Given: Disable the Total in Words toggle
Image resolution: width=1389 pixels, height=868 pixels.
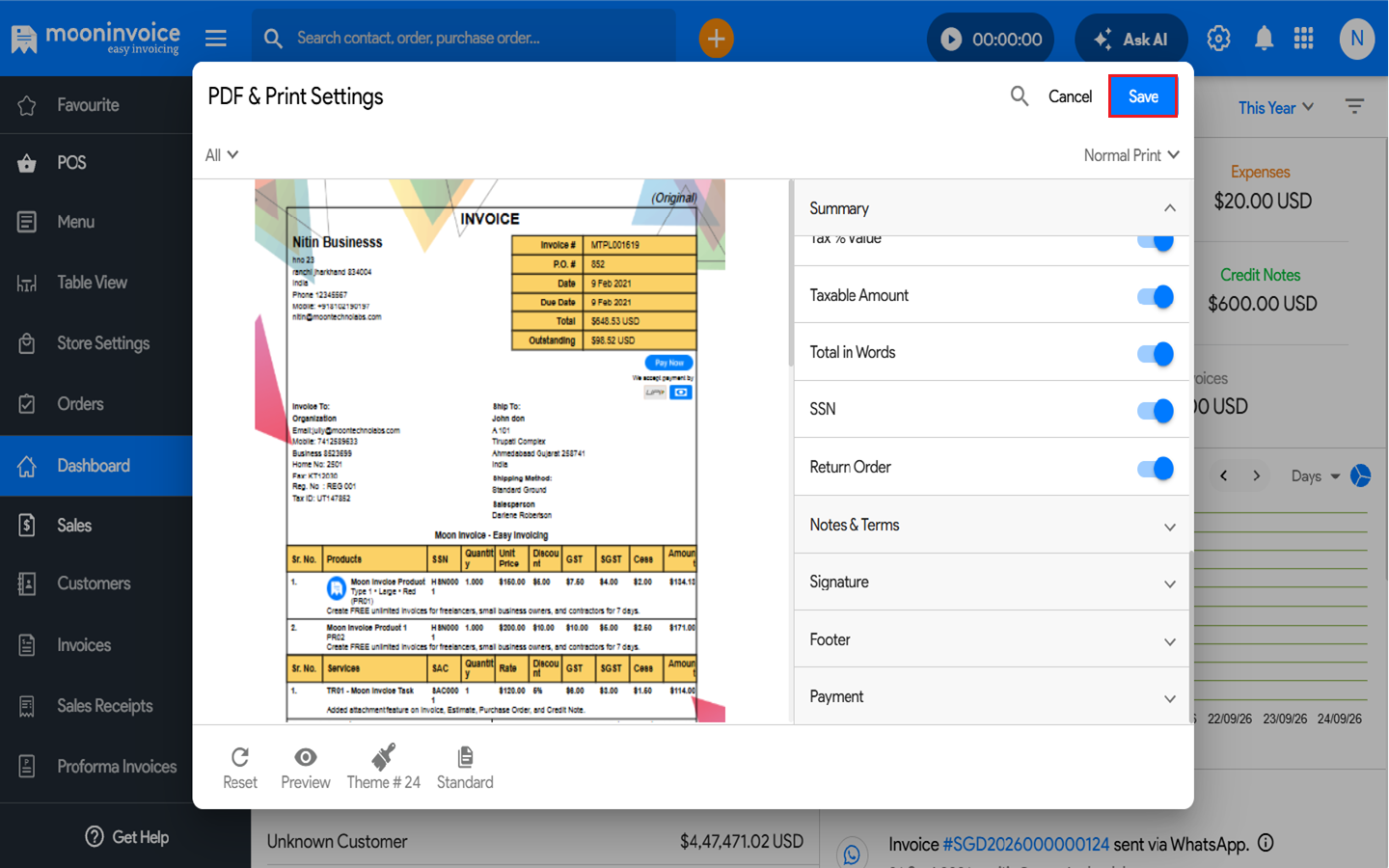Looking at the screenshot, I should pos(1156,354).
